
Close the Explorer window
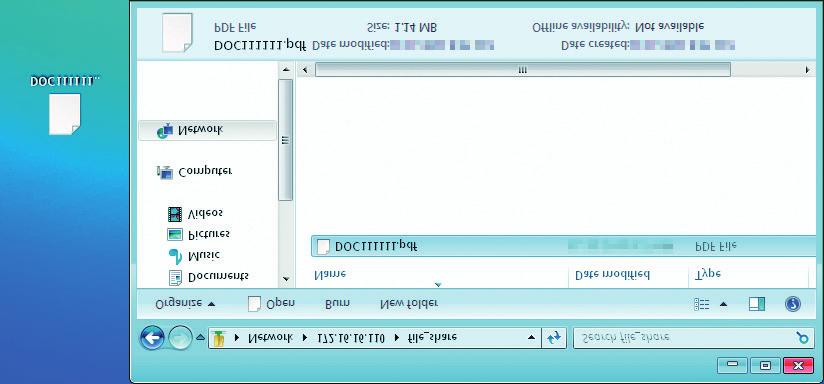click(798, 365)
